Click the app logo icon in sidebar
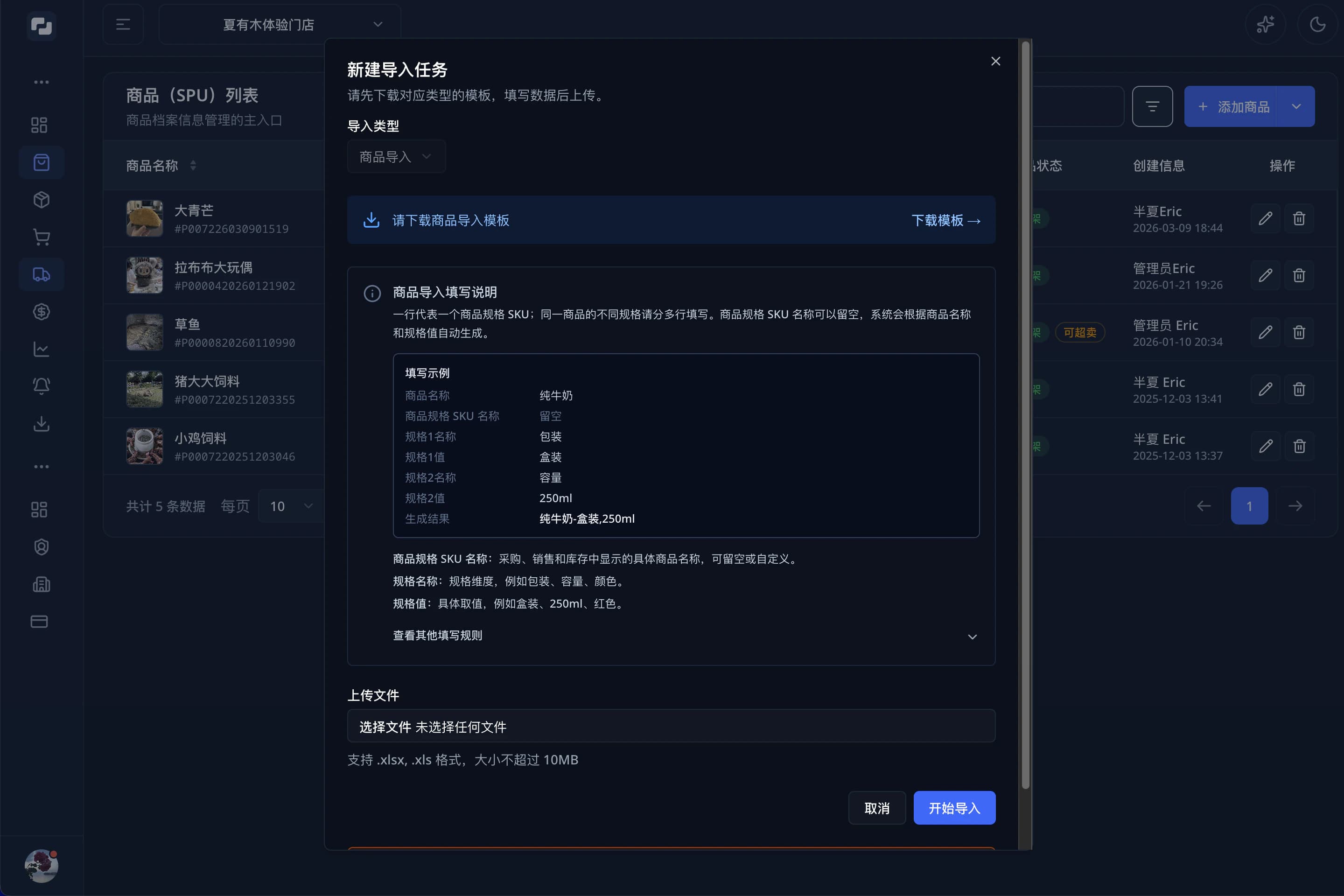The image size is (1344, 896). click(x=41, y=26)
